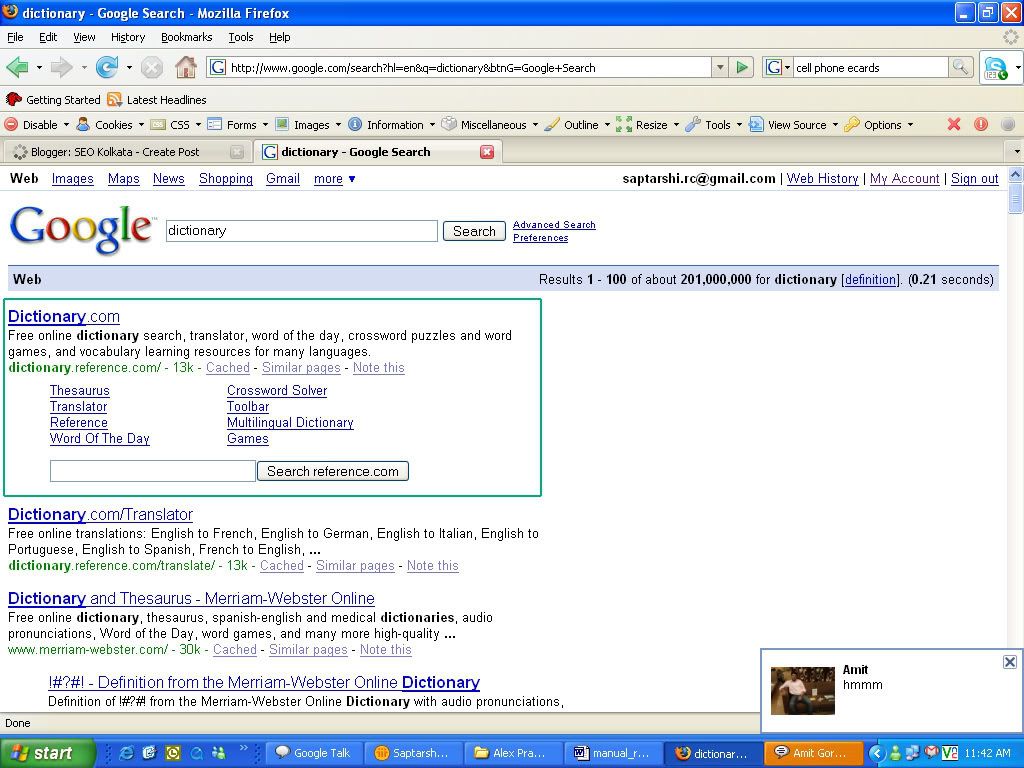The width and height of the screenshot is (1024, 768).
Task: Click the page vertical scrollbar thumb
Action: coord(1016,196)
